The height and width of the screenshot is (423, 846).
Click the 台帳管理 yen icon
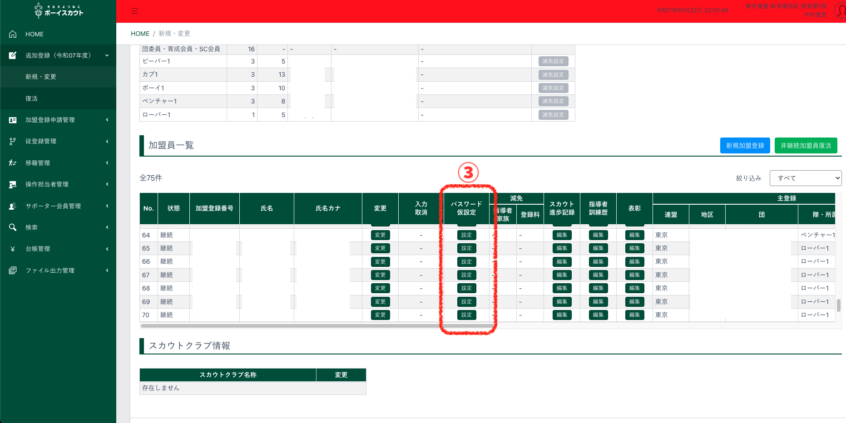tap(11, 249)
